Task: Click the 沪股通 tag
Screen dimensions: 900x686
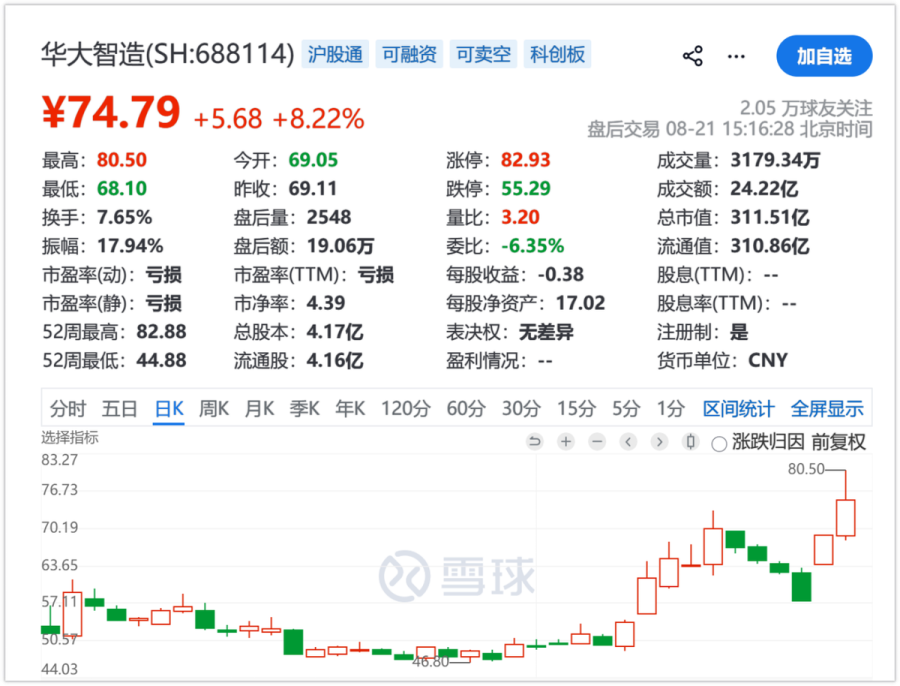Action: click(x=335, y=55)
